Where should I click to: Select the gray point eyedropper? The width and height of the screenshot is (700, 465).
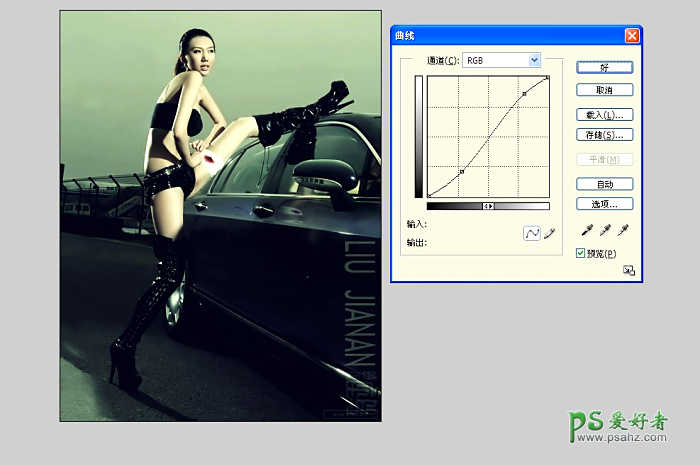[x=605, y=231]
